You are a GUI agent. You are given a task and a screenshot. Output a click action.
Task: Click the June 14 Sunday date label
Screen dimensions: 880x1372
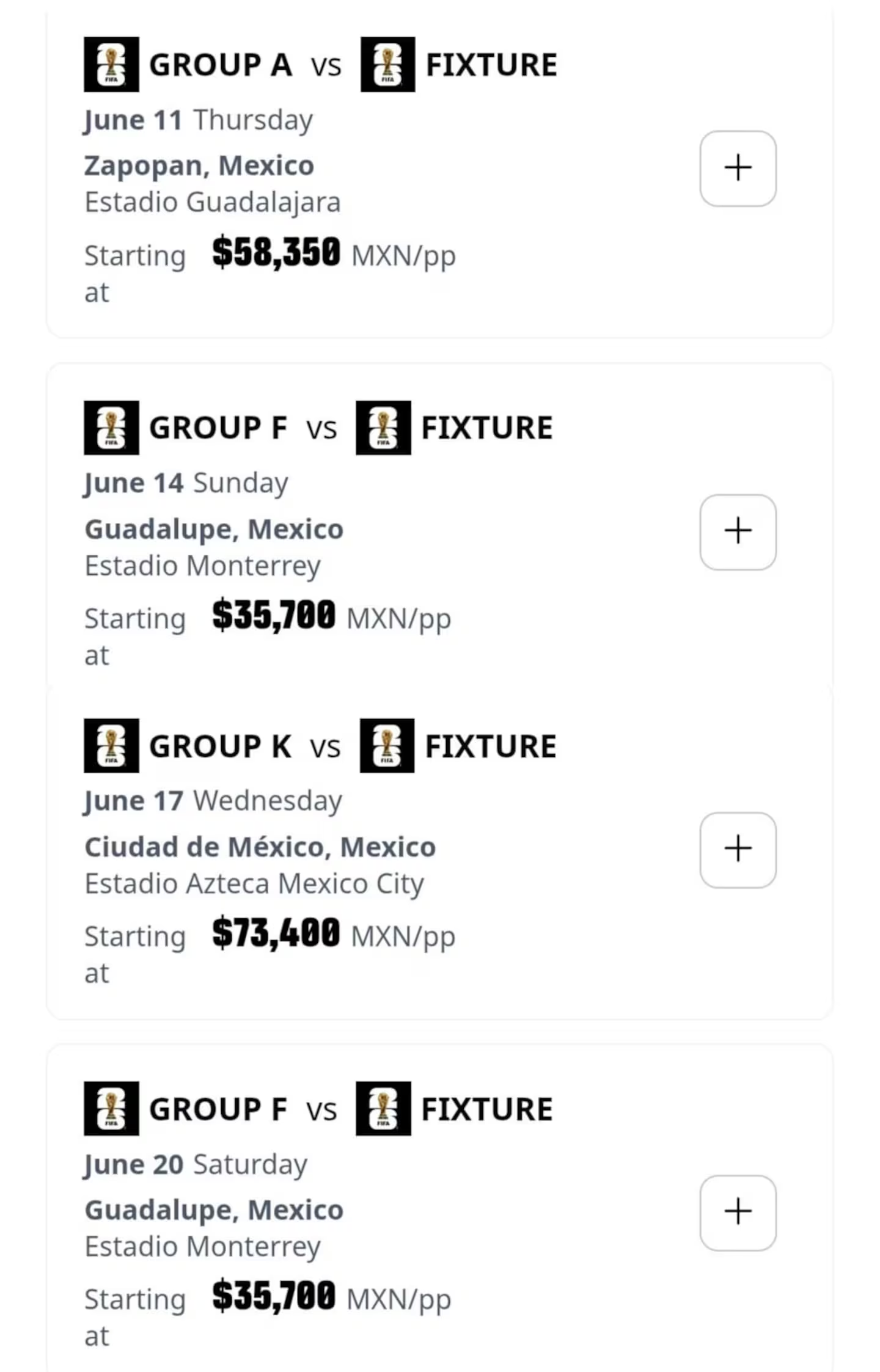tap(186, 483)
